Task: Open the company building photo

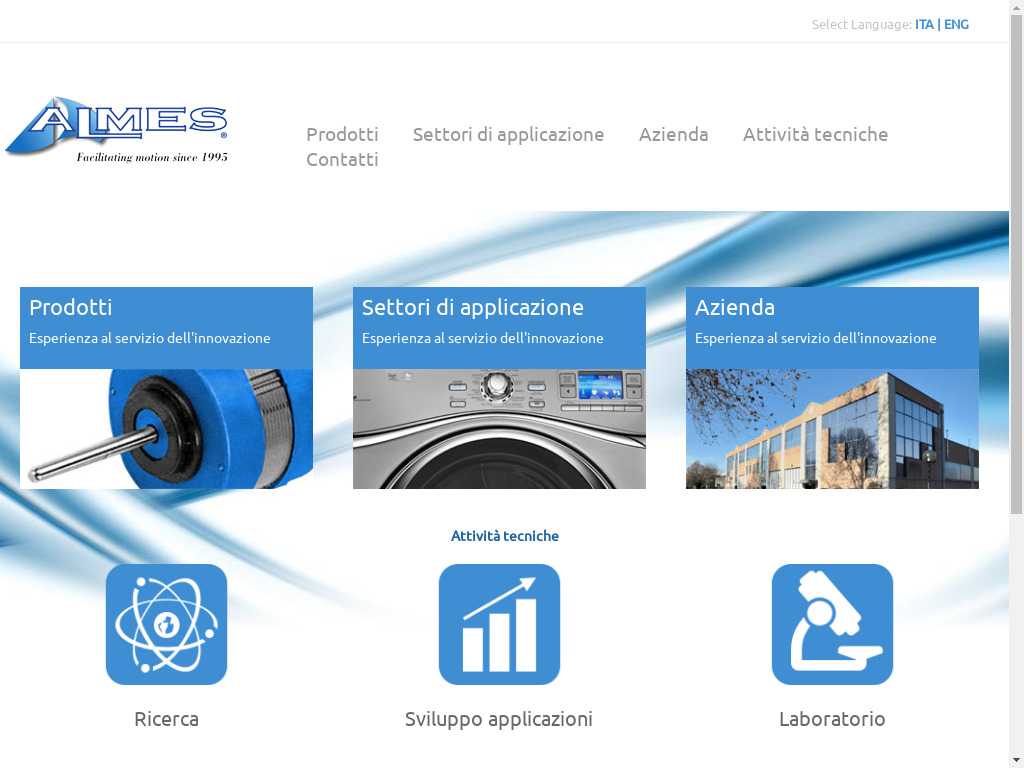Action: [832, 429]
